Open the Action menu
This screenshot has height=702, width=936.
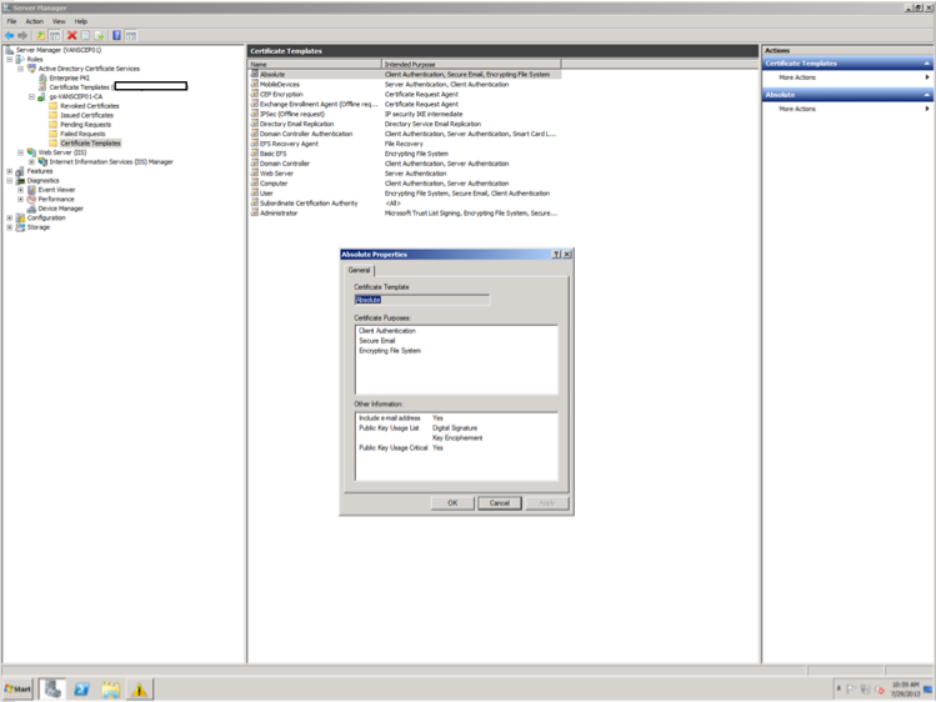[34, 21]
